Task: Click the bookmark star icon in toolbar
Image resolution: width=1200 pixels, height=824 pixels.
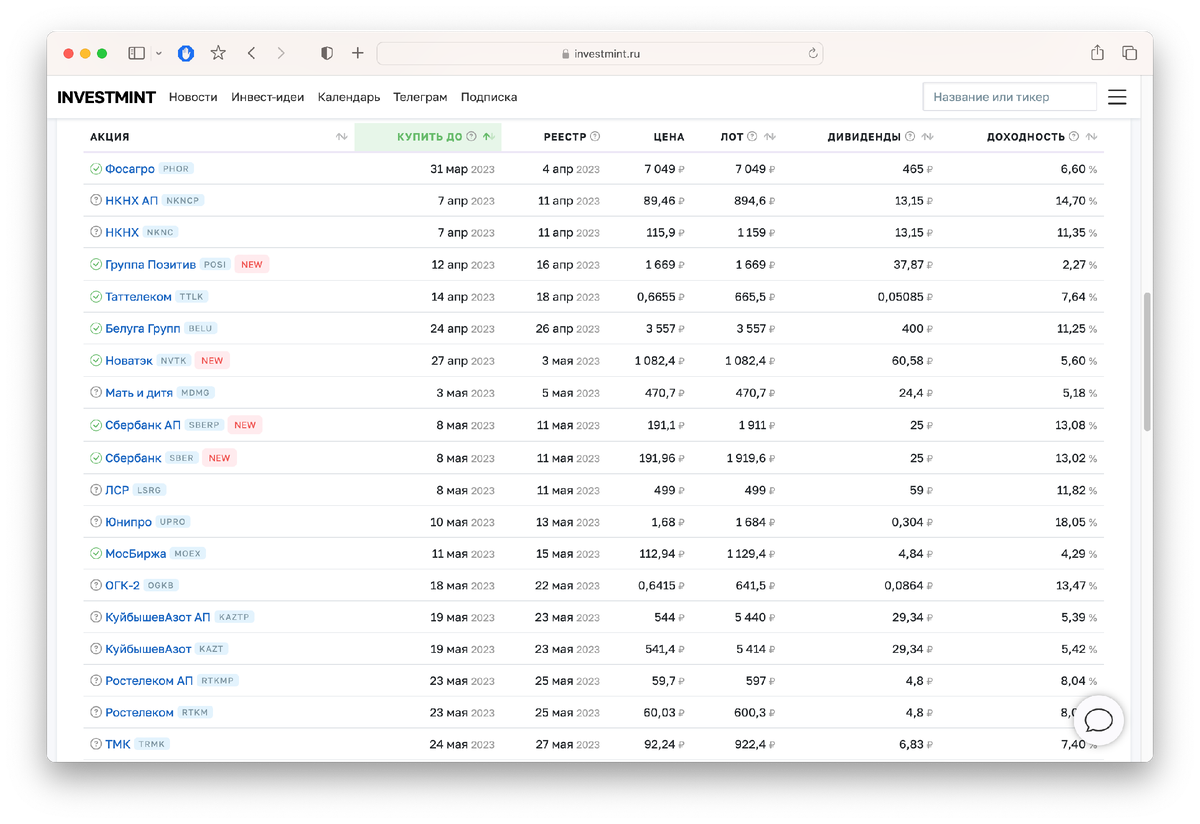Action: pyautogui.click(x=218, y=53)
